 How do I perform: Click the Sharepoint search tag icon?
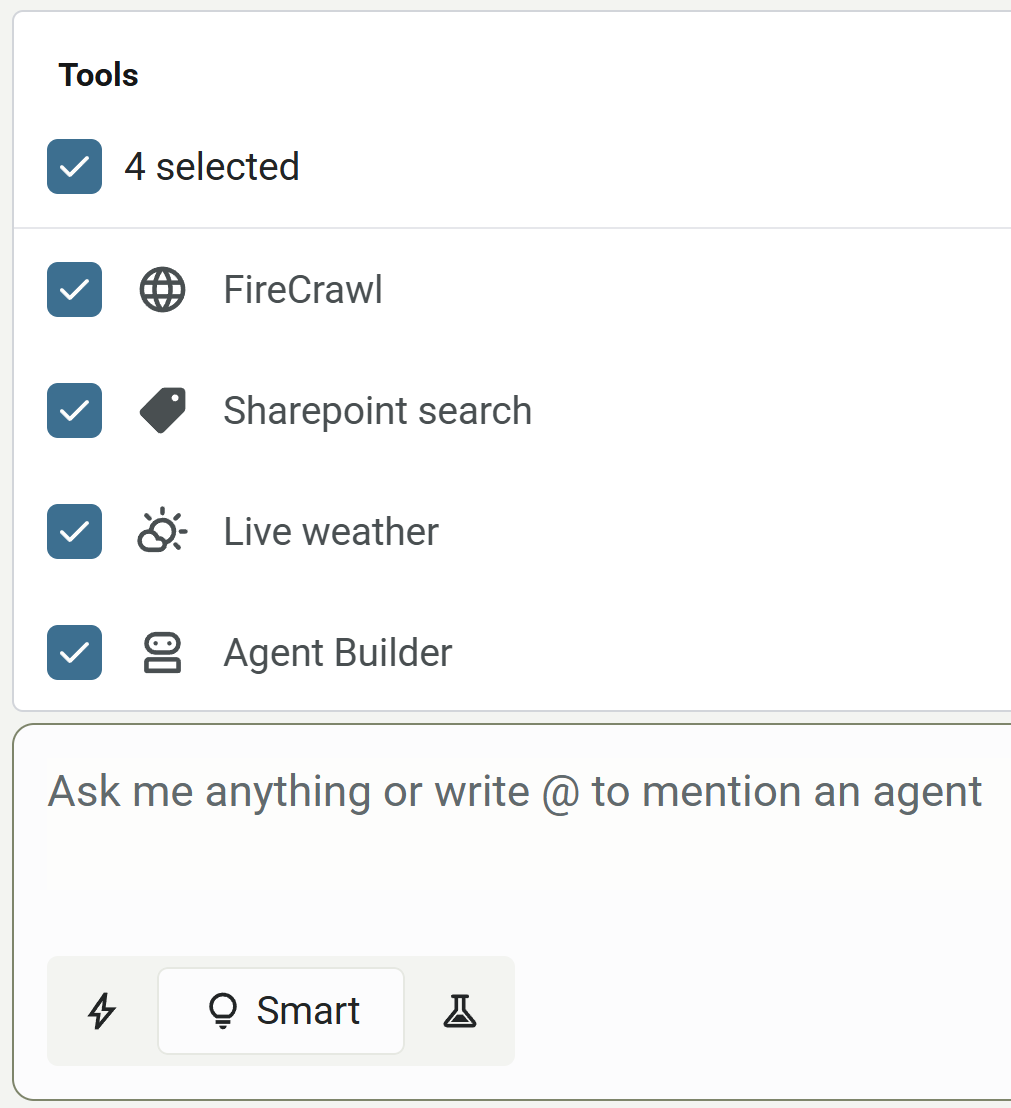pos(162,411)
